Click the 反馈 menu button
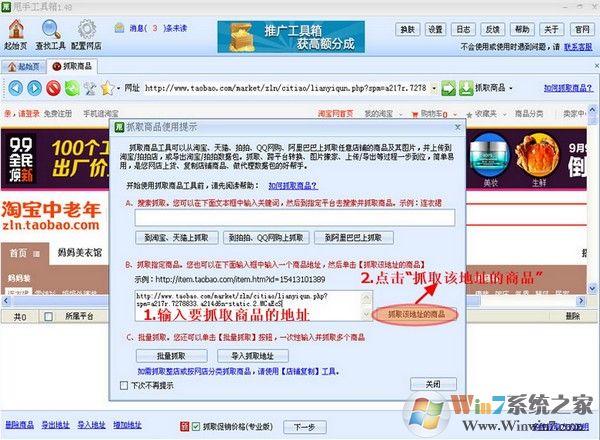 point(493,29)
